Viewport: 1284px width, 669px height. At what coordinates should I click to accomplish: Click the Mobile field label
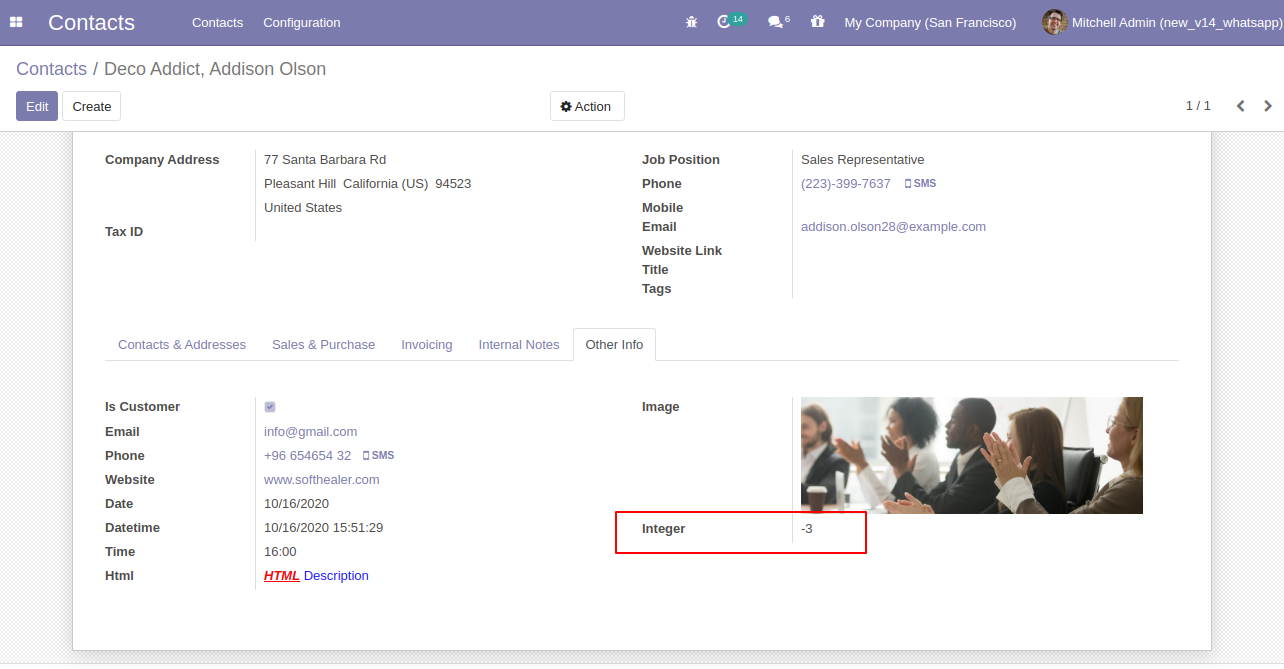point(662,208)
